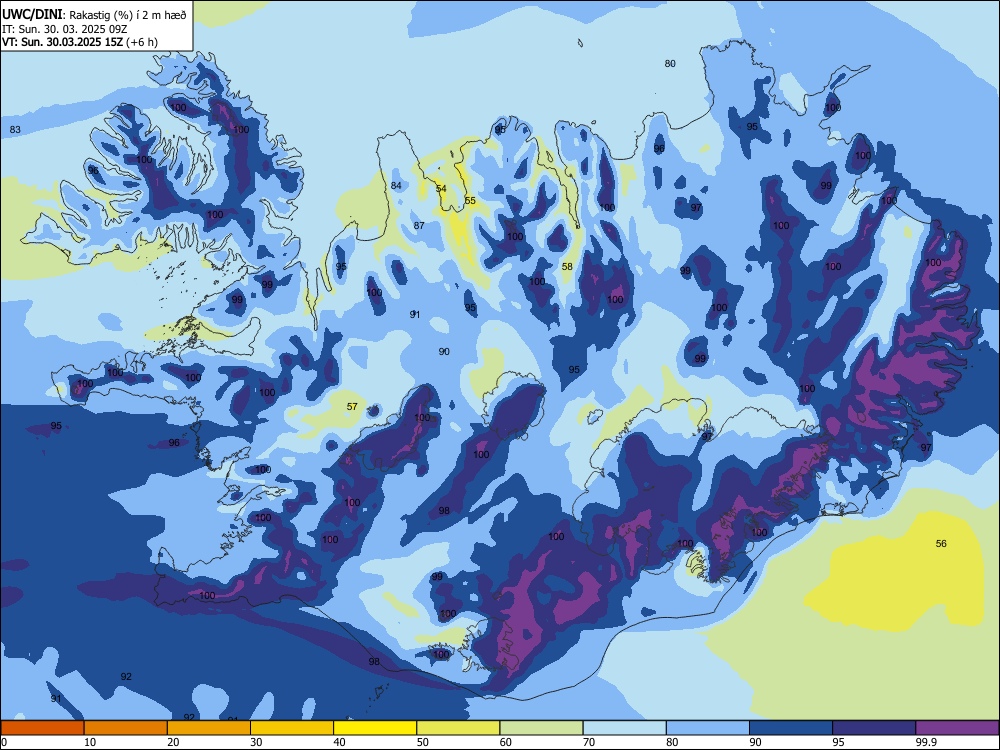Select the '57' humidity value
The width and height of the screenshot is (1000, 750).
click(x=352, y=406)
